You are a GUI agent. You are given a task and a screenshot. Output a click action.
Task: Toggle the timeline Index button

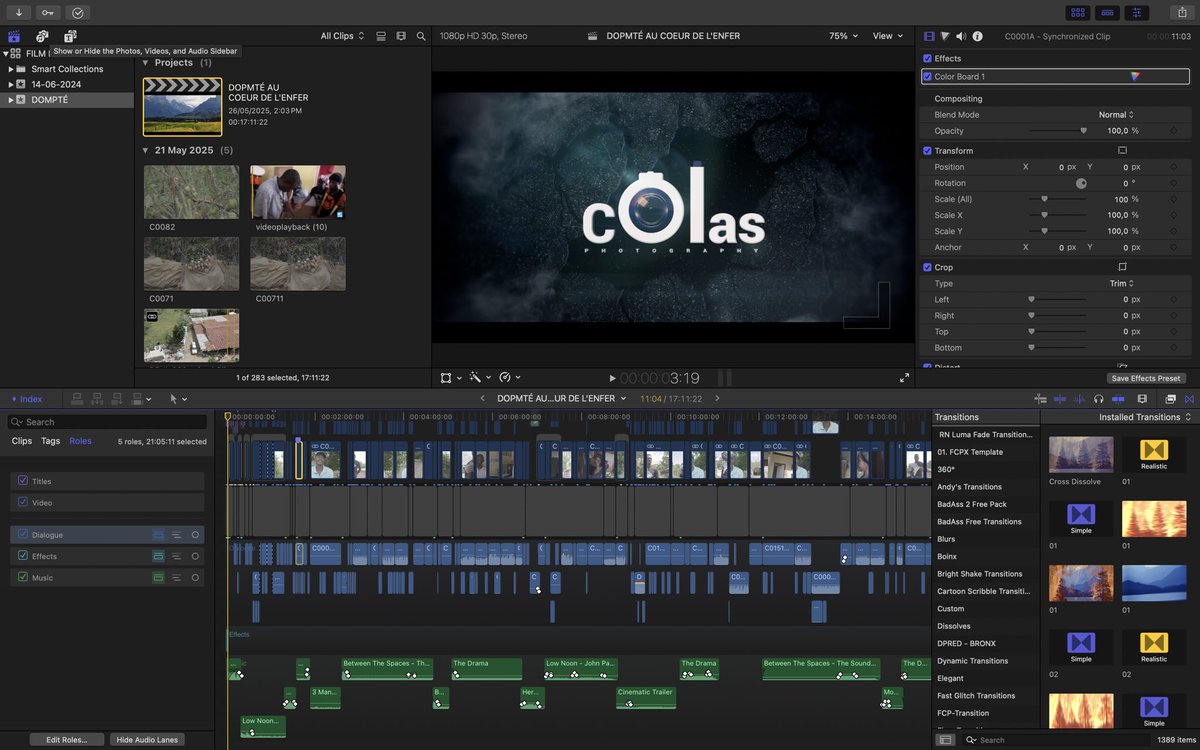26,399
